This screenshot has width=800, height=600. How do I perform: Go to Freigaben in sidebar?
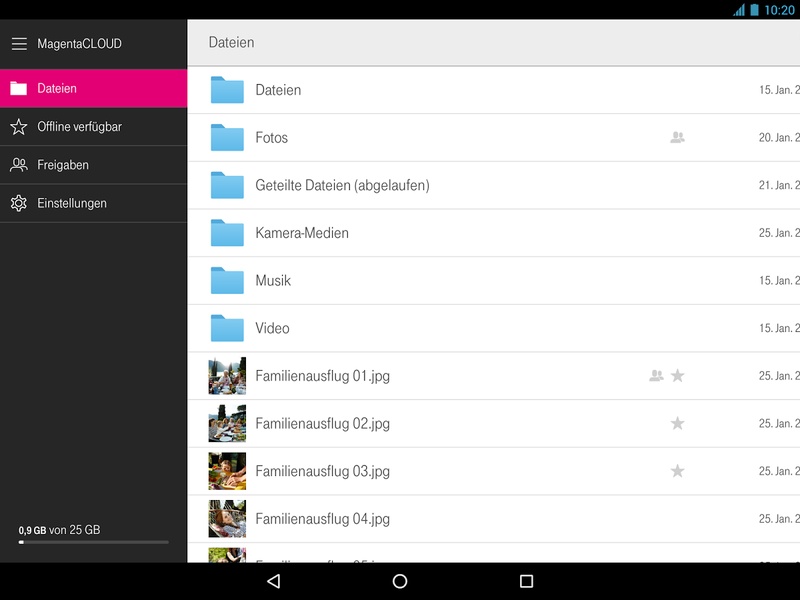click(93, 165)
